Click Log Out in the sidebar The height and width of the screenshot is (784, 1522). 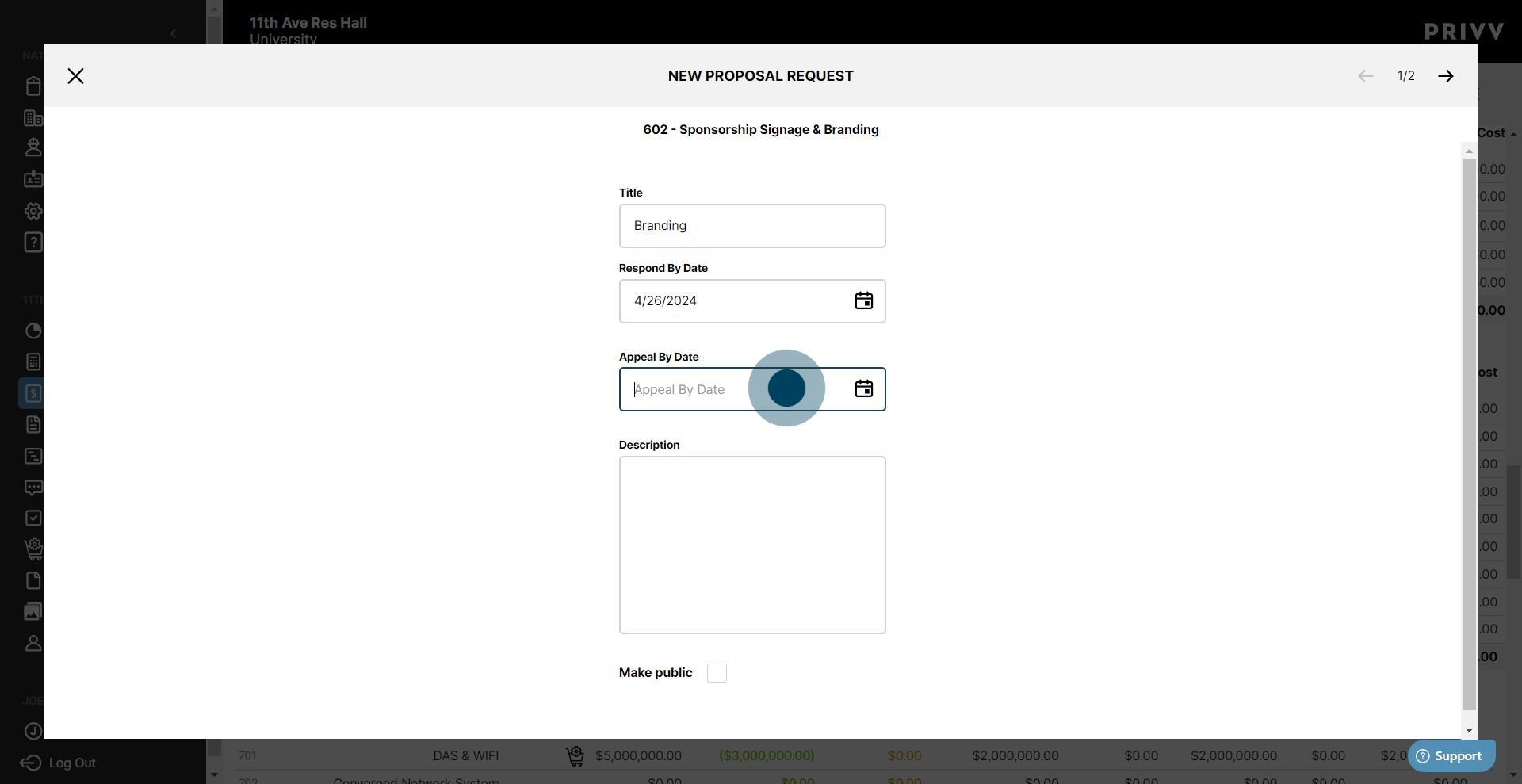(57, 763)
